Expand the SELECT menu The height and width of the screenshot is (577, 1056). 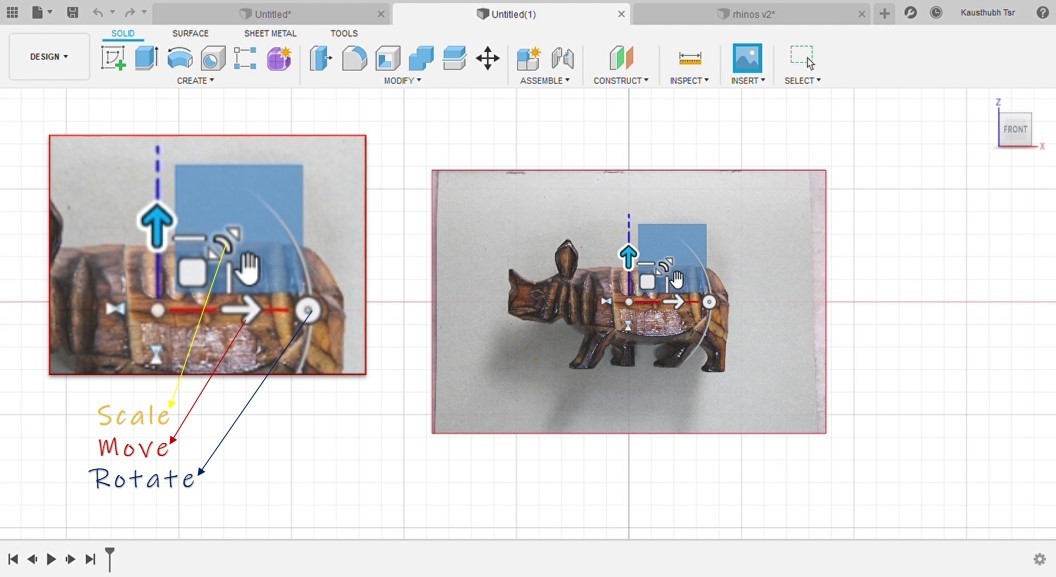[802, 80]
